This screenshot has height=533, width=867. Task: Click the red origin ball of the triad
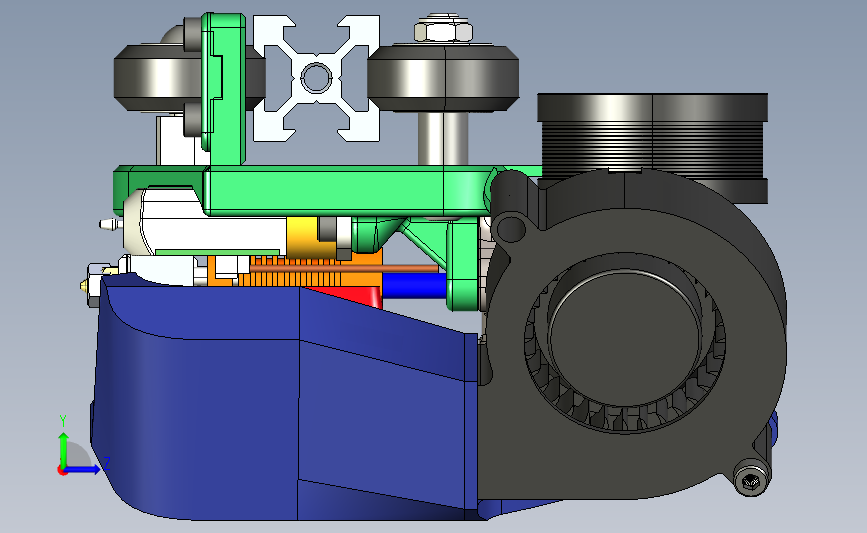pos(62,470)
